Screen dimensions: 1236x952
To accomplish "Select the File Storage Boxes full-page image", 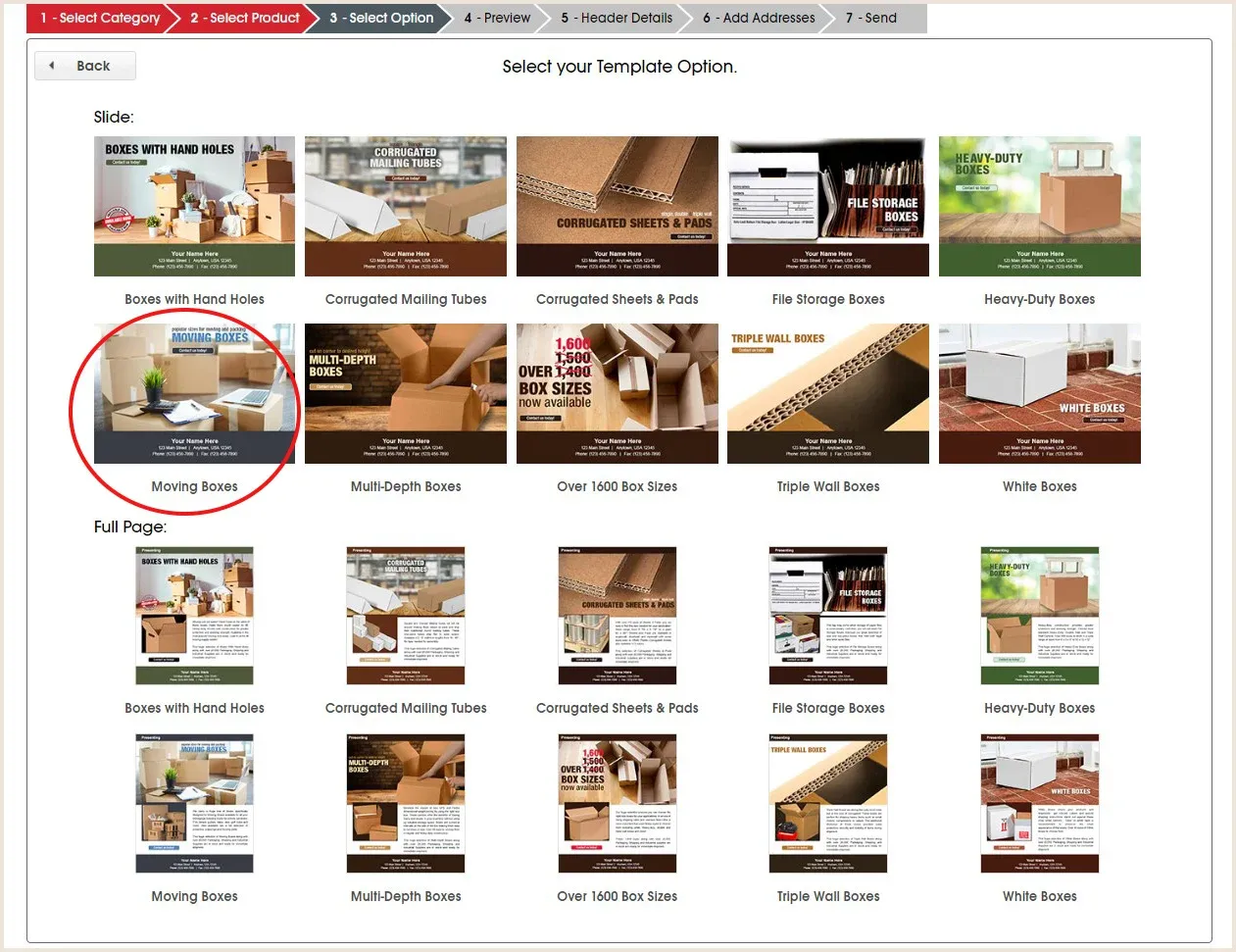I will 828,616.
